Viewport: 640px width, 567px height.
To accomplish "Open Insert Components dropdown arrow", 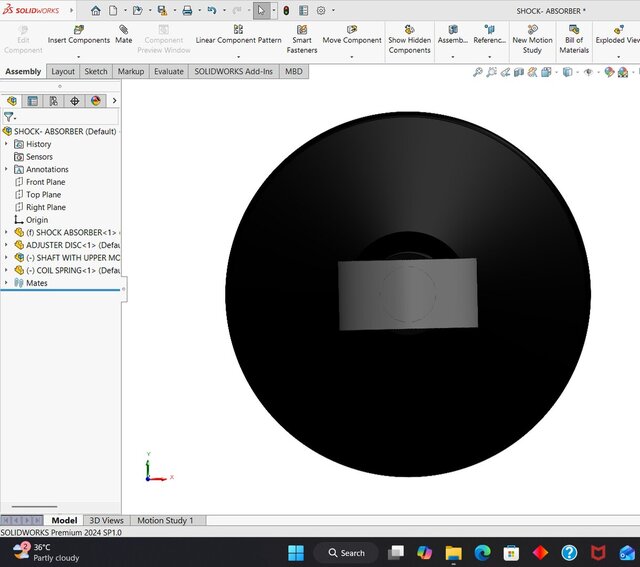I will click(x=79, y=57).
